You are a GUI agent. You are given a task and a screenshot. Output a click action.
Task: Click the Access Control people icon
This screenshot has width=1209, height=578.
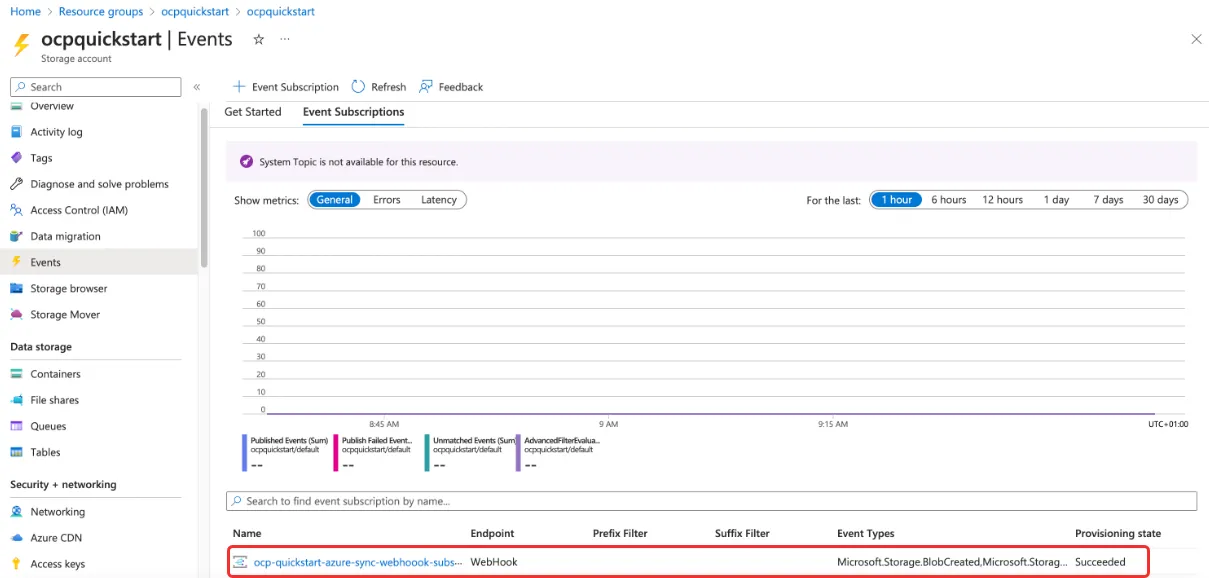point(16,210)
